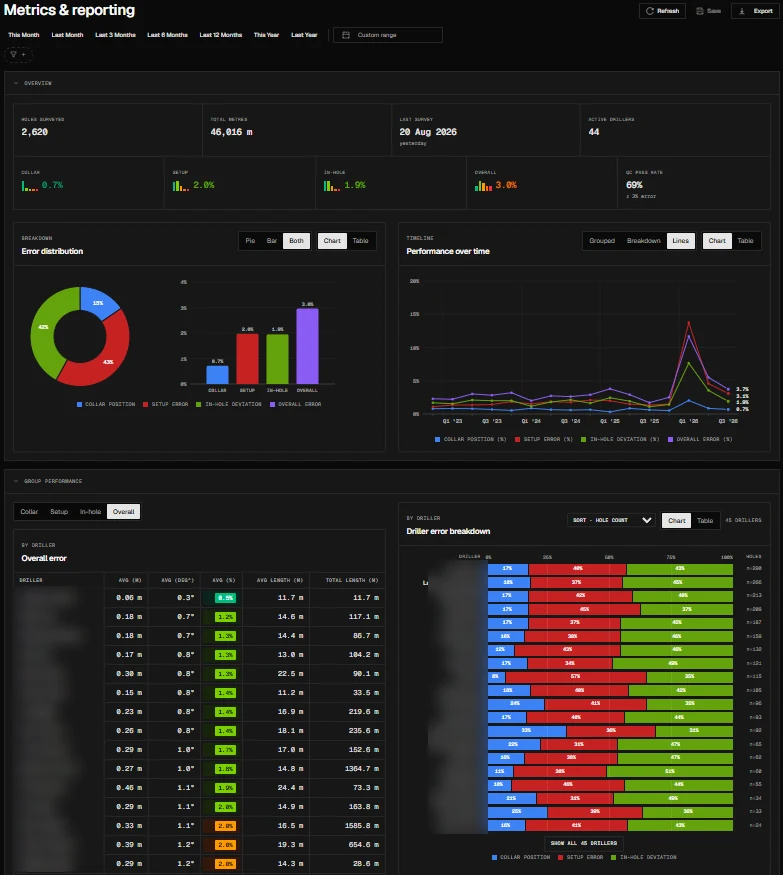Export the report using Export button
This screenshot has width=783, height=875.
coord(756,11)
